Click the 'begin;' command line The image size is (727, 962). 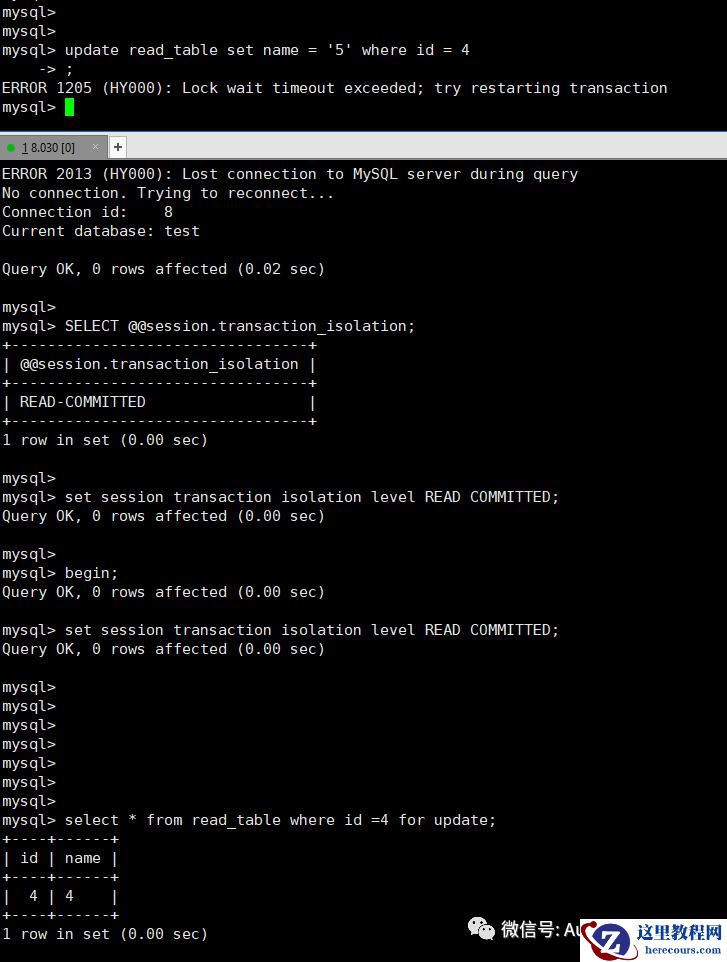tap(91, 574)
